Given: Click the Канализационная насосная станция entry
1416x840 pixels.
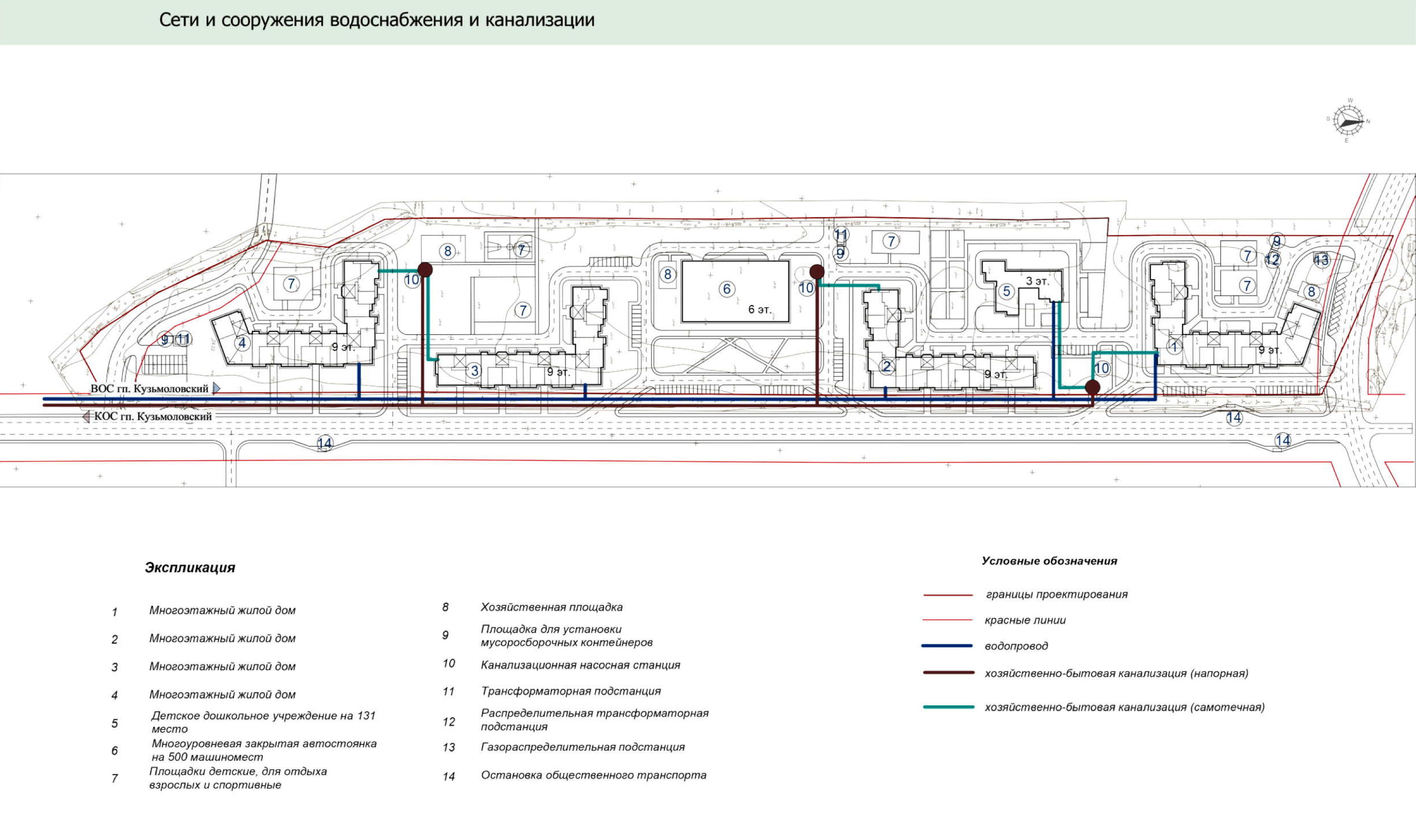Looking at the screenshot, I should click(580, 665).
